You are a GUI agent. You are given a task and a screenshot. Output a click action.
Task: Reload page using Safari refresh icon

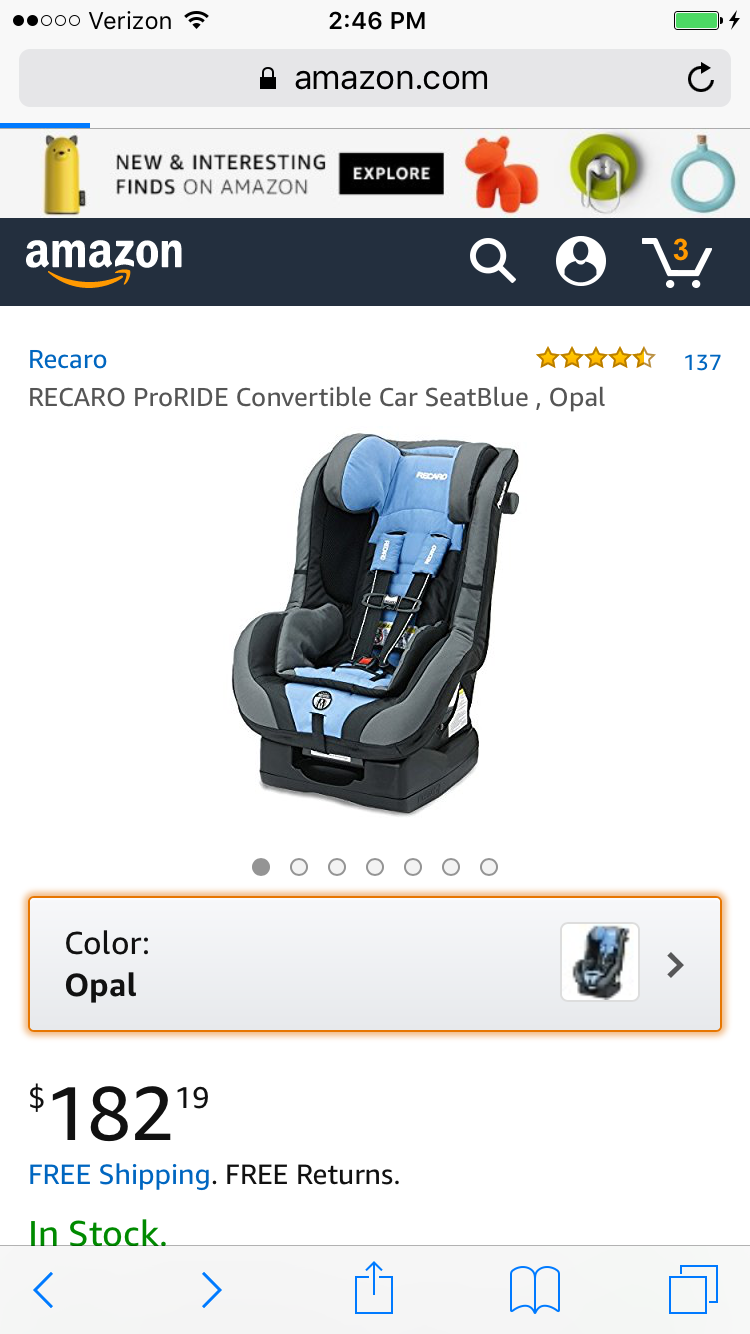702,78
